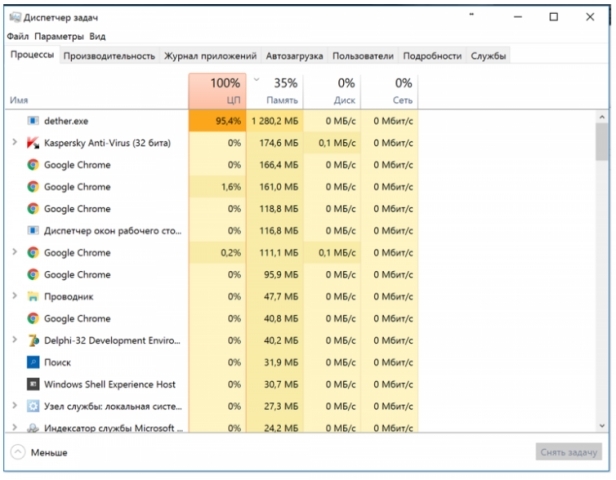Viewport: 616px width, 480px height.
Task: Expand the Delphi-32 Development Environment group
Action: (x=15, y=340)
